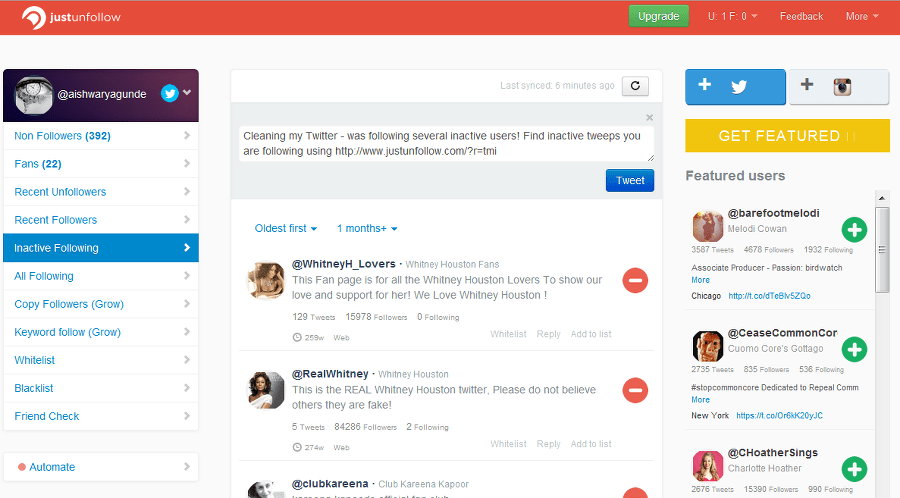Open @CHoatherSings avatar picture
900x498 pixels.
tap(708, 465)
